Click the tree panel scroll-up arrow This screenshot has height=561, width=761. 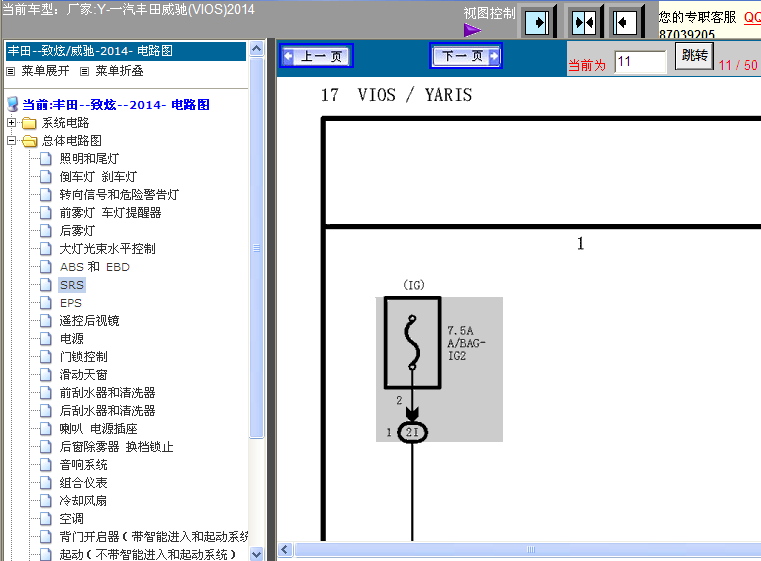pos(257,49)
